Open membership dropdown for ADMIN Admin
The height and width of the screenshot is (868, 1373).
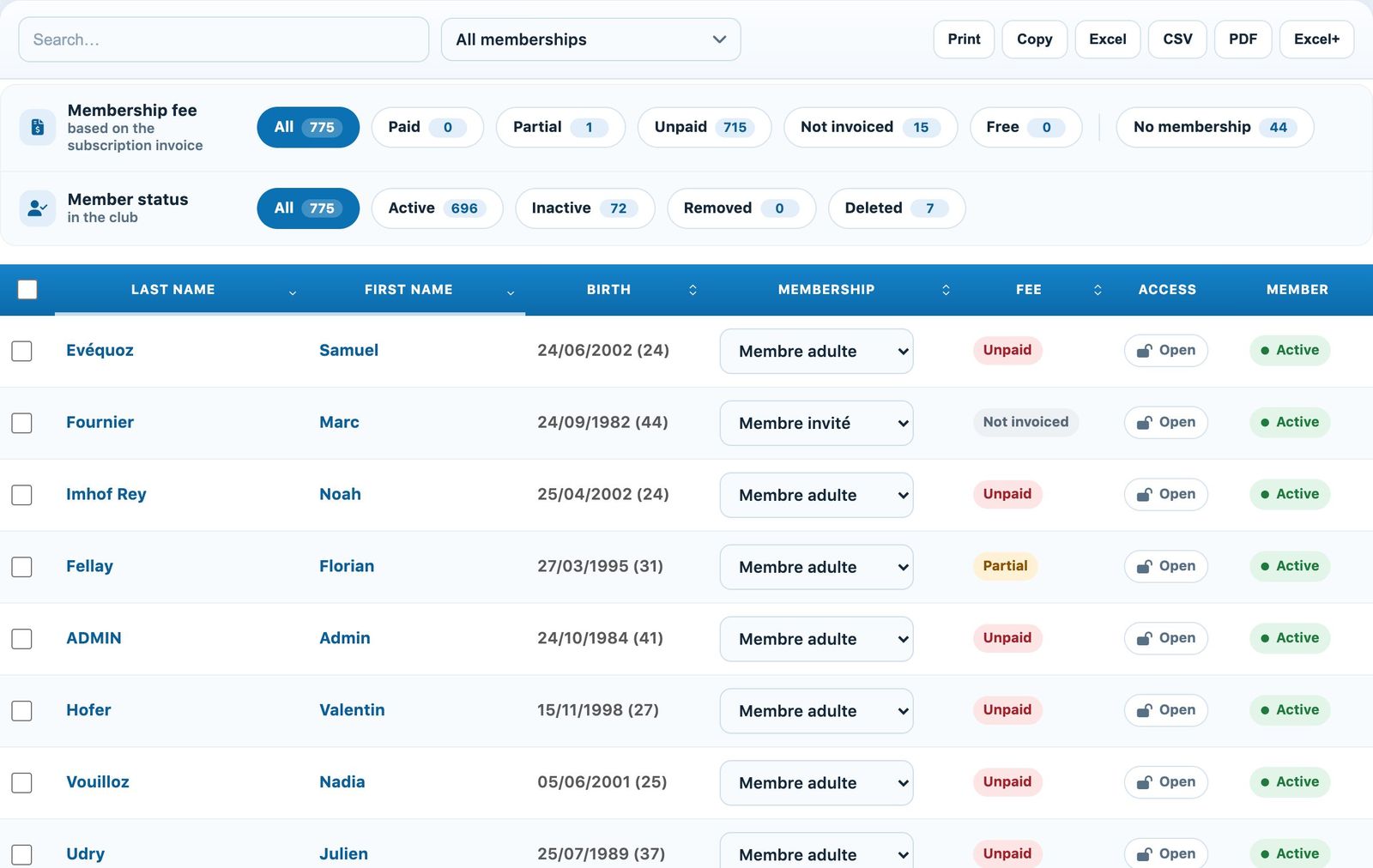816,639
